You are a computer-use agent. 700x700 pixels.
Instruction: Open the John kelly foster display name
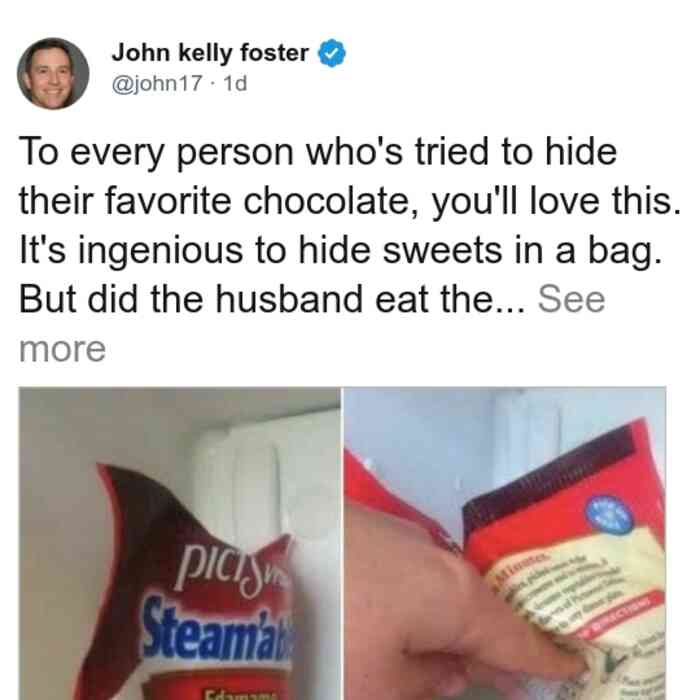(x=210, y=53)
